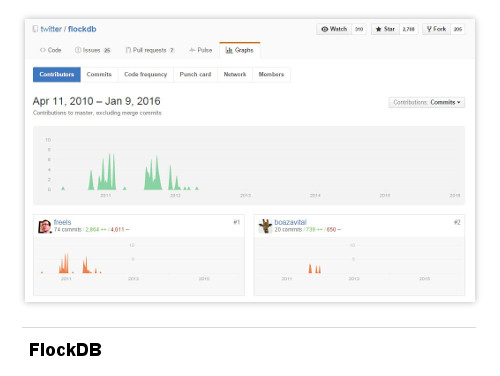The image size is (500, 376).
Task: Click the freels avatar image
Action: coord(45,226)
